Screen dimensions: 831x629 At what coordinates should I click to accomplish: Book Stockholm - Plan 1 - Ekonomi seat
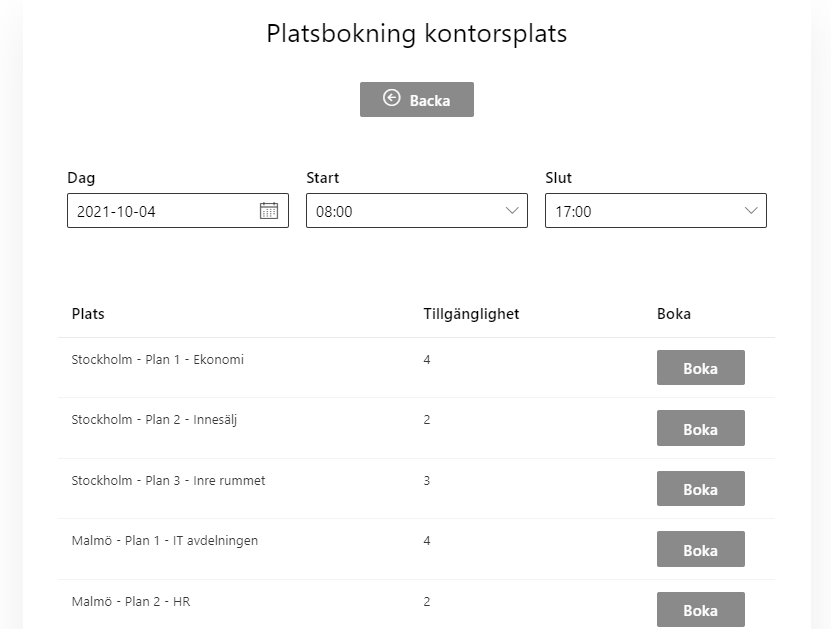pyautogui.click(x=701, y=367)
